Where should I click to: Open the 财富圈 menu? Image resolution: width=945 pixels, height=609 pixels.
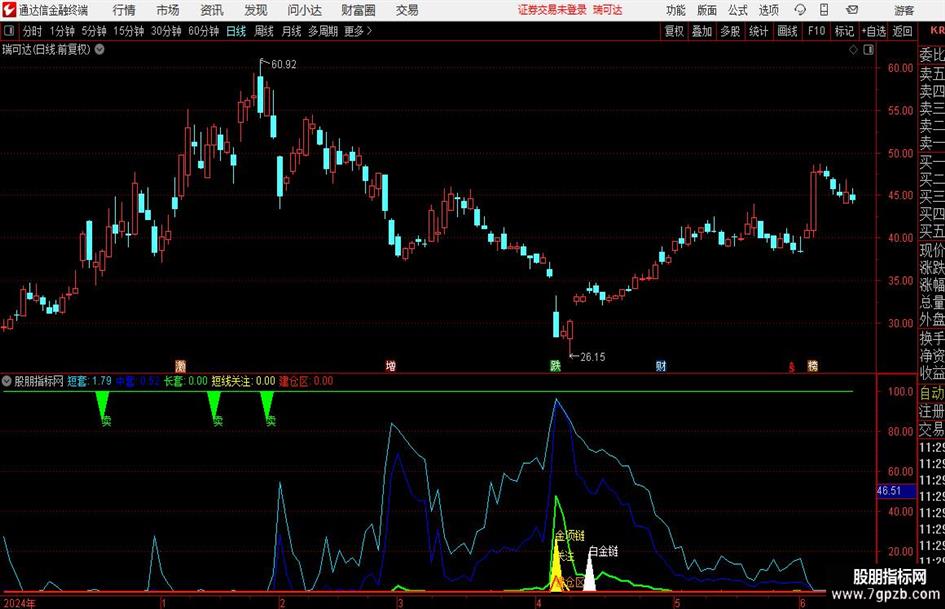tap(358, 10)
